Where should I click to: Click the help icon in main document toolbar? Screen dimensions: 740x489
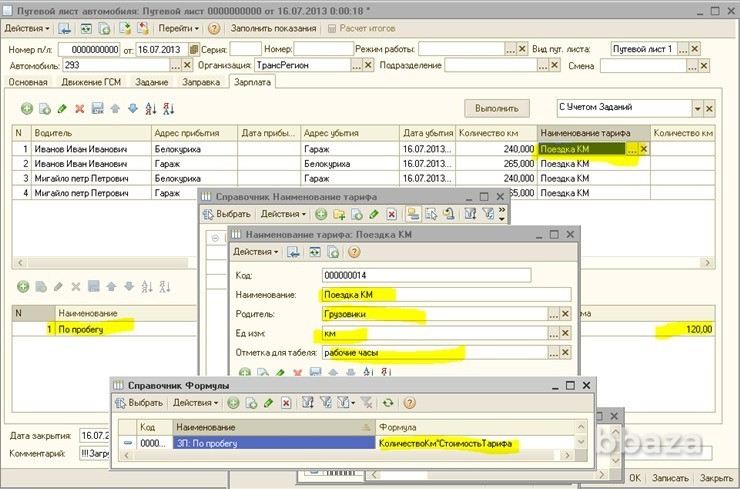point(214,29)
